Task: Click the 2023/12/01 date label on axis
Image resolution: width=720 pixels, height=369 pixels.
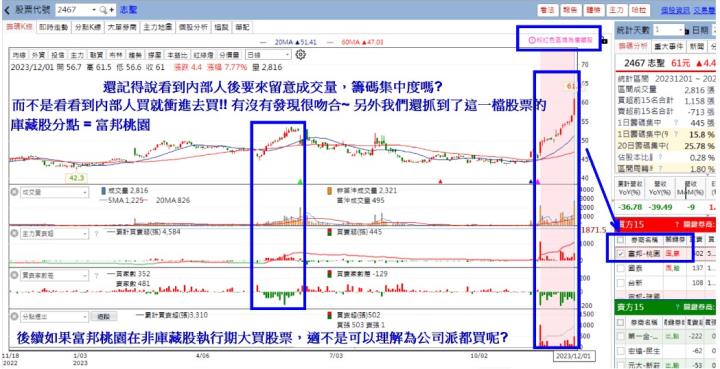Action: [574, 356]
